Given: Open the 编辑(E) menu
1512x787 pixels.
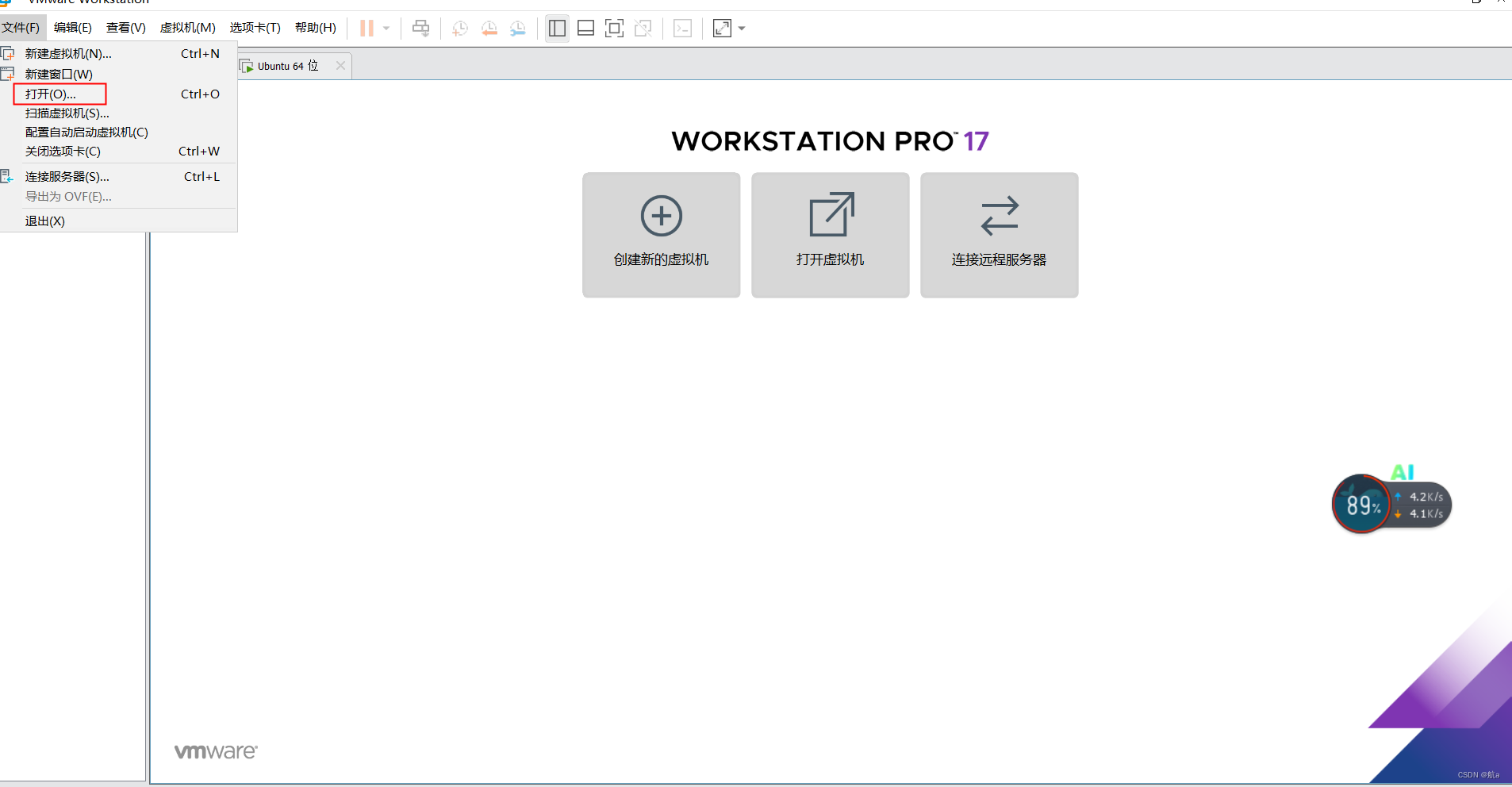Looking at the screenshot, I should 73,28.
